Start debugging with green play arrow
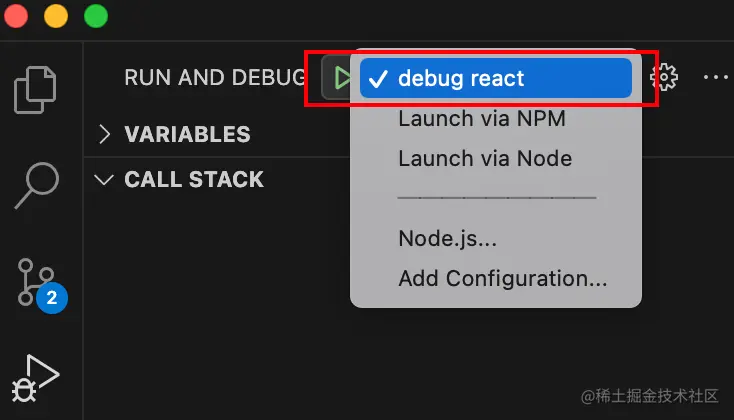 click(x=342, y=78)
